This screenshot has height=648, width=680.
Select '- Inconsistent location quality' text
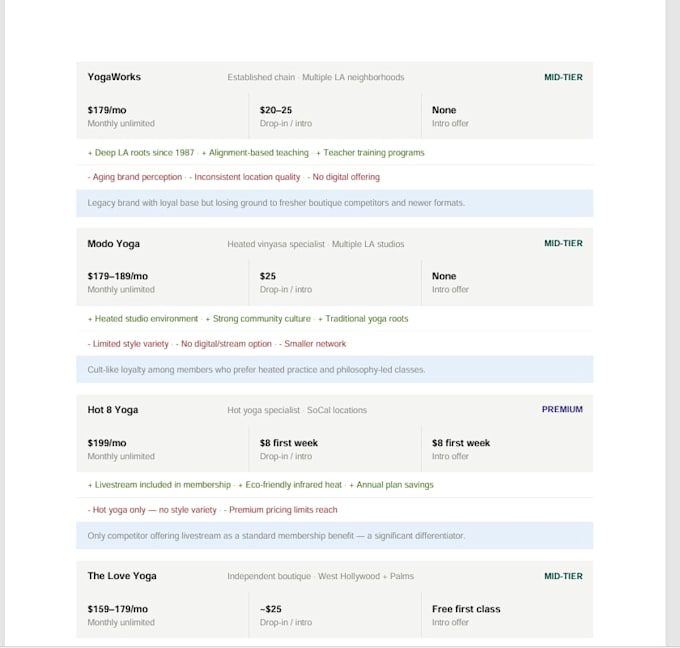point(245,177)
